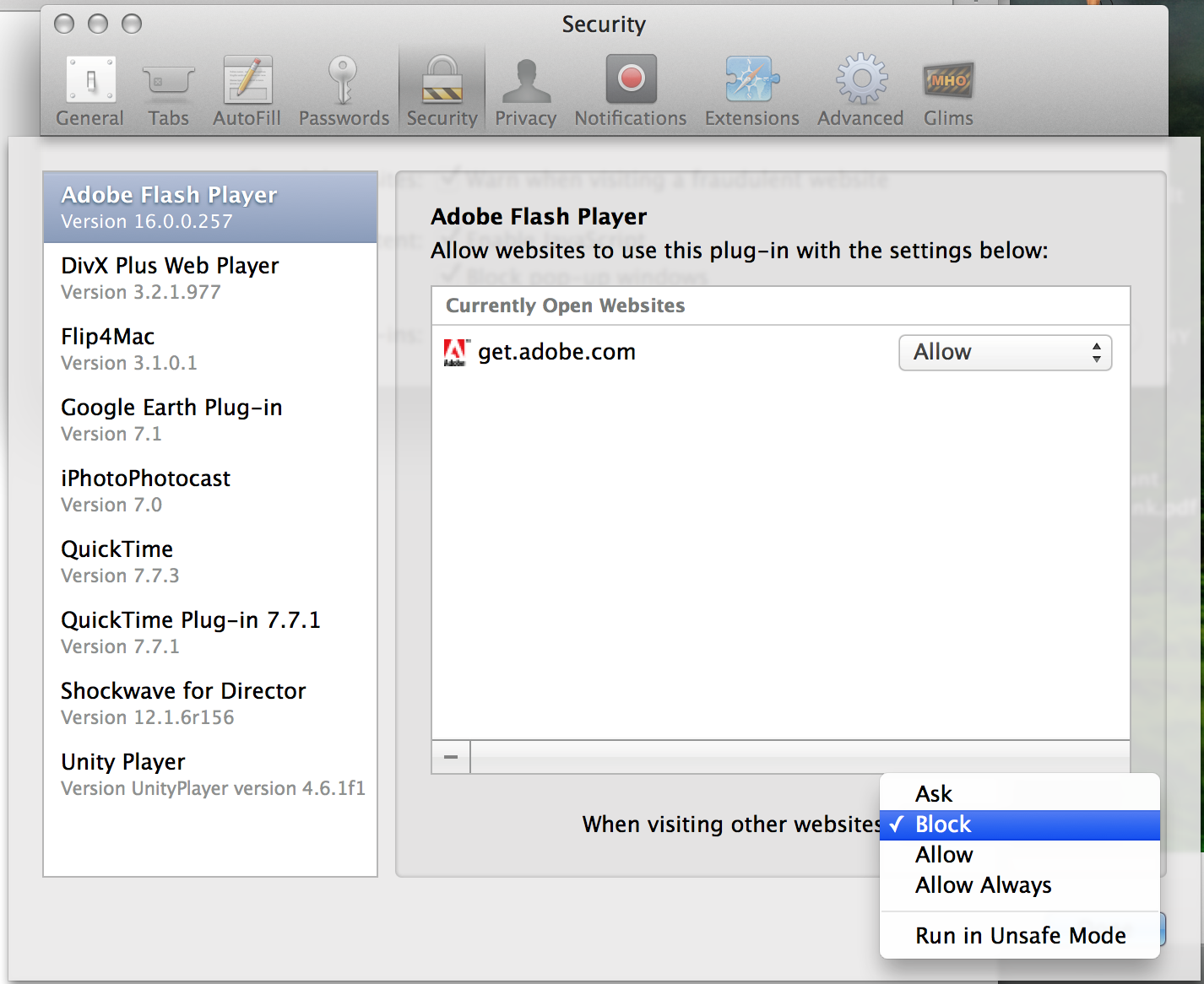1204x984 pixels.
Task: Select the get.adobe.com website row
Action: (x=780, y=352)
